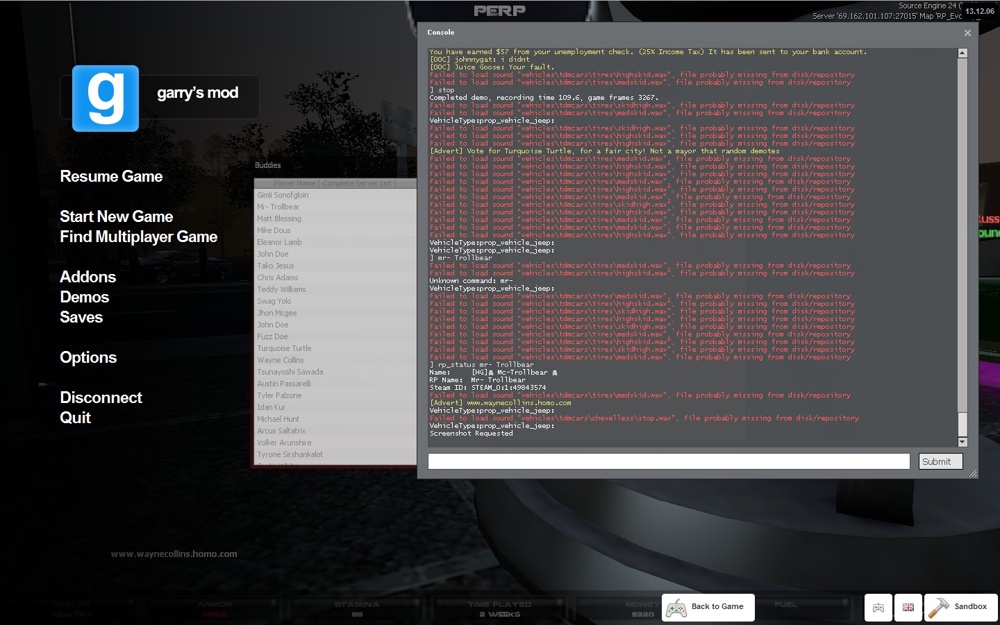Disconnect from the server
Image resolution: width=1000 pixels, height=625 pixels.
(x=101, y=397)
